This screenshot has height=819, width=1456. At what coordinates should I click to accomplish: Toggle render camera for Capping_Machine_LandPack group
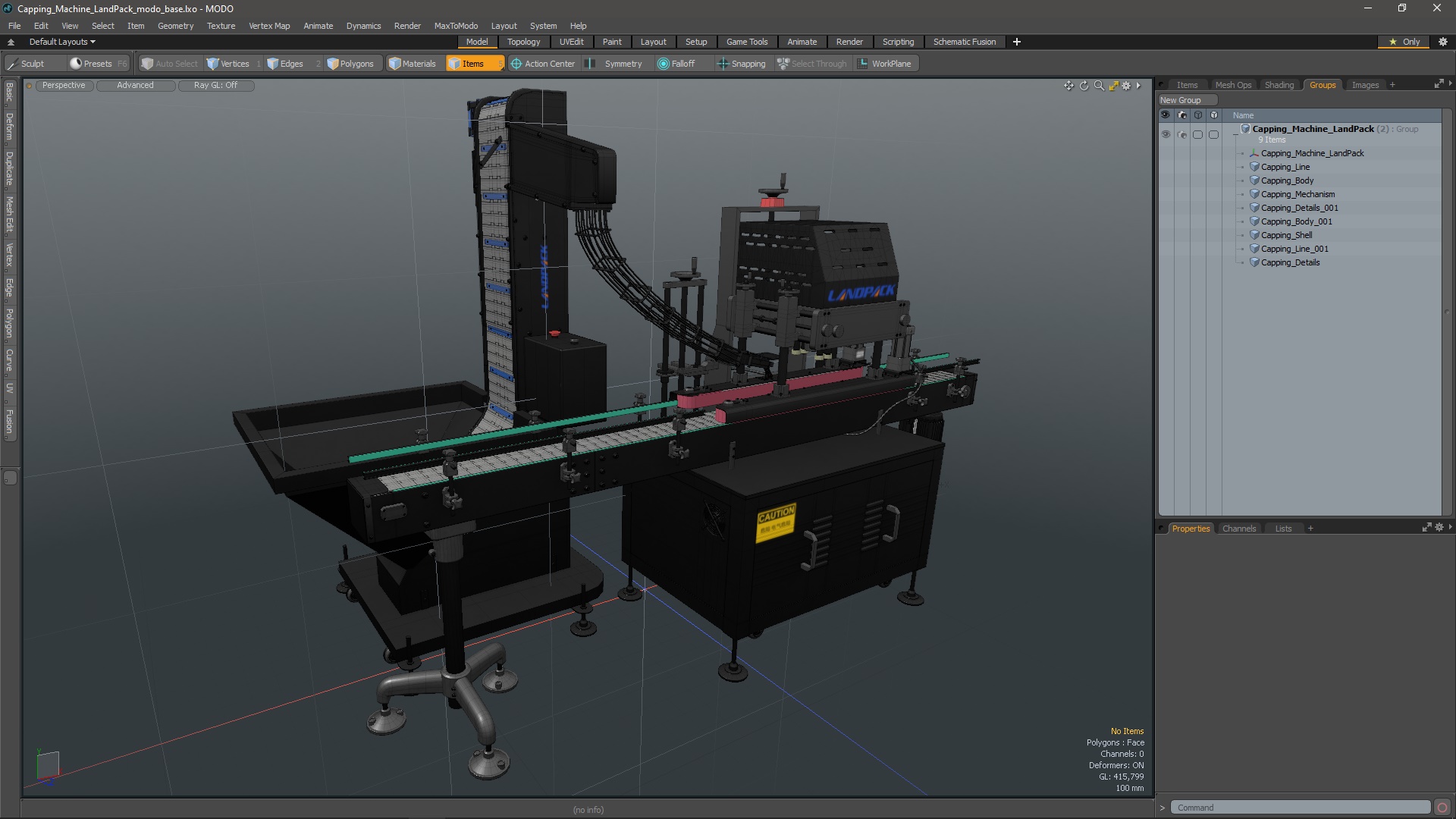tap(1181, 134)
